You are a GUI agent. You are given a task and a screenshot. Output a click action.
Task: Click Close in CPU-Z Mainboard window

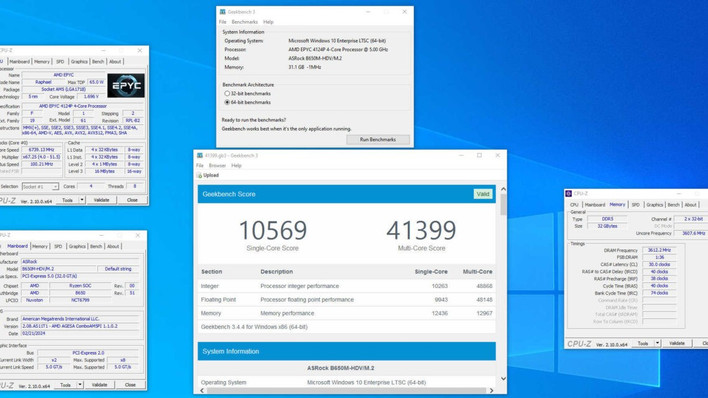[130, 385]
